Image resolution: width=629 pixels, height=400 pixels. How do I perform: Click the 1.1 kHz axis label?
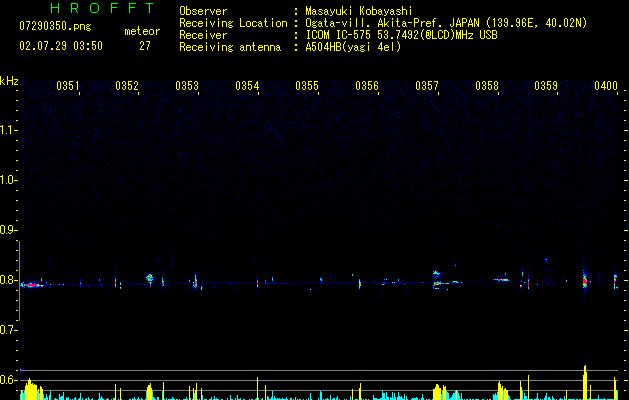point(8,130)
